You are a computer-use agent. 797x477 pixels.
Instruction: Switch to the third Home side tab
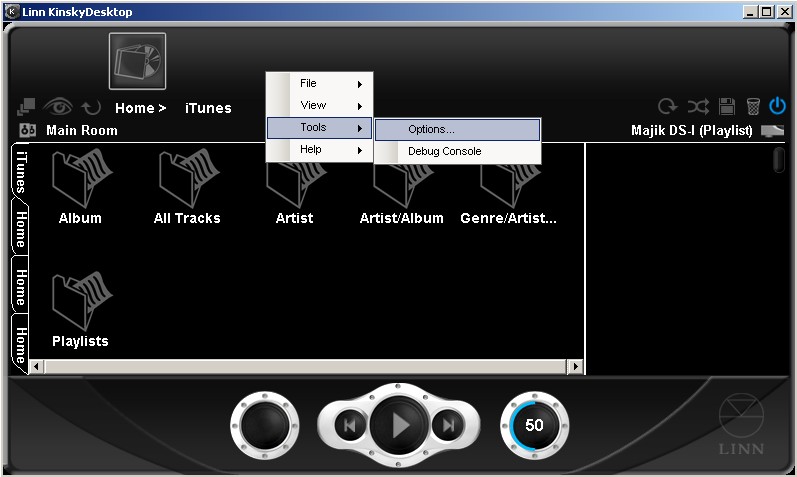[x=20, y=344]
